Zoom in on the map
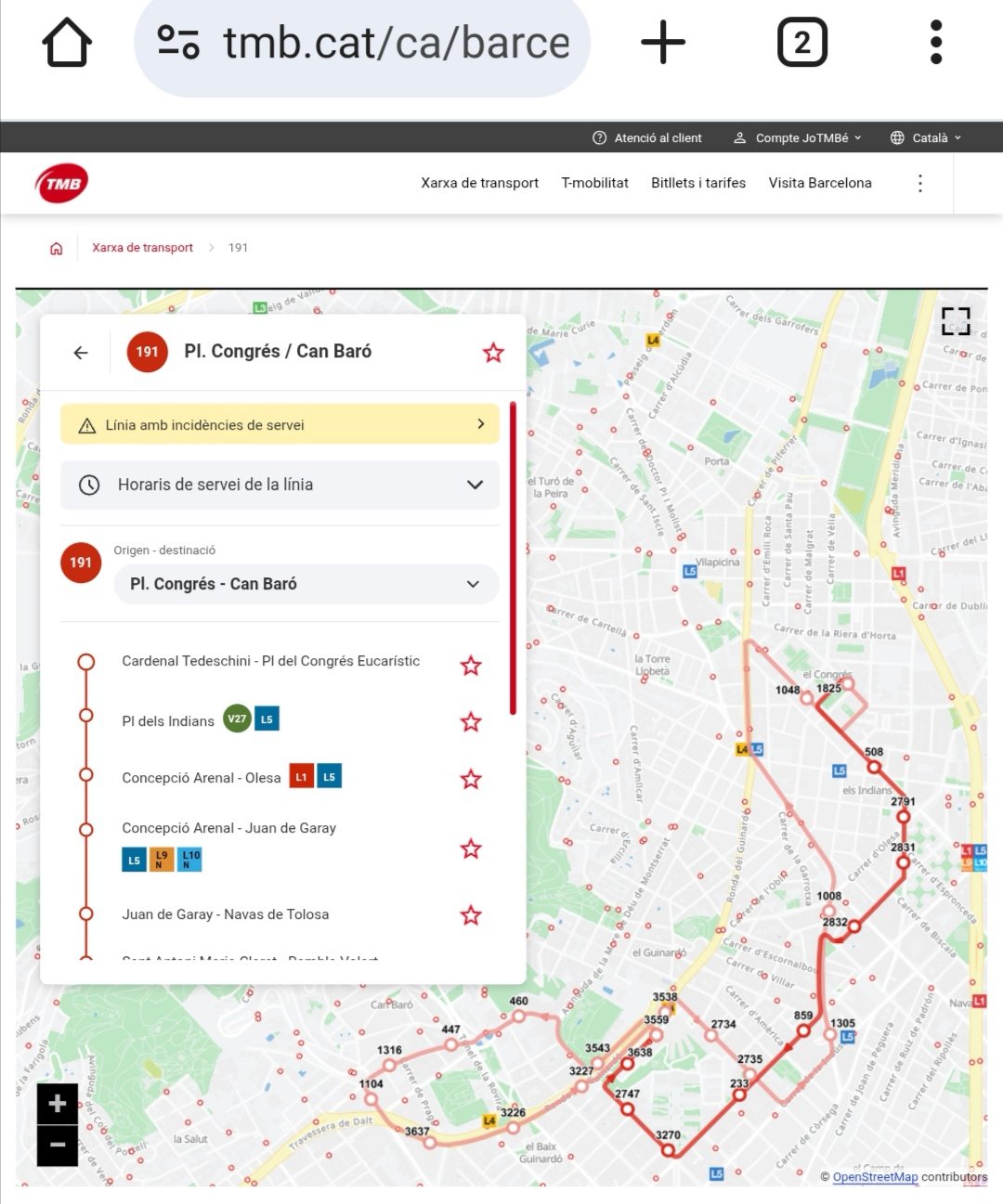The image size is (1003, 1204). coord(58,1104)
